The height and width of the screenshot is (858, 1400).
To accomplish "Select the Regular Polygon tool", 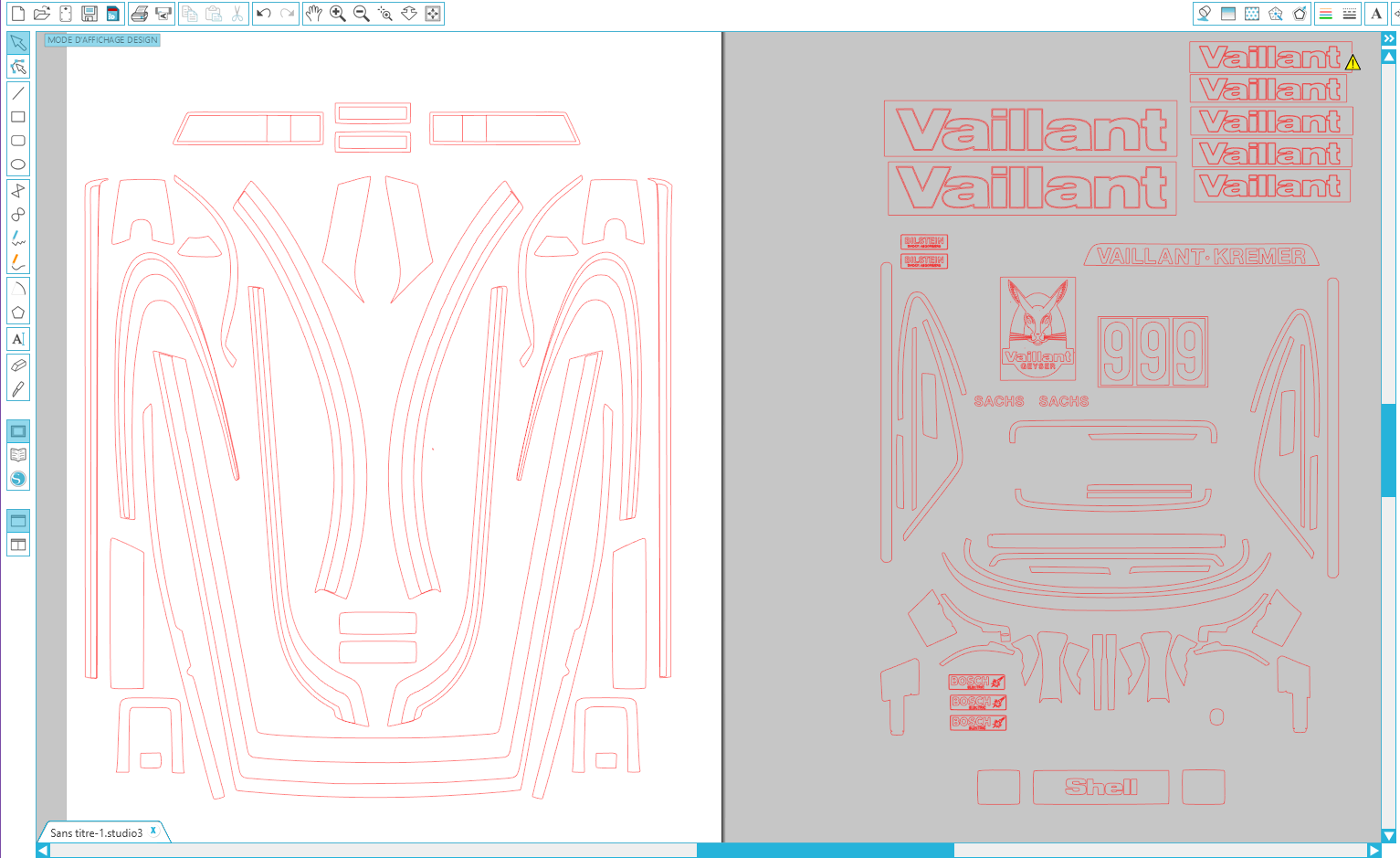I will coord(18,312).
